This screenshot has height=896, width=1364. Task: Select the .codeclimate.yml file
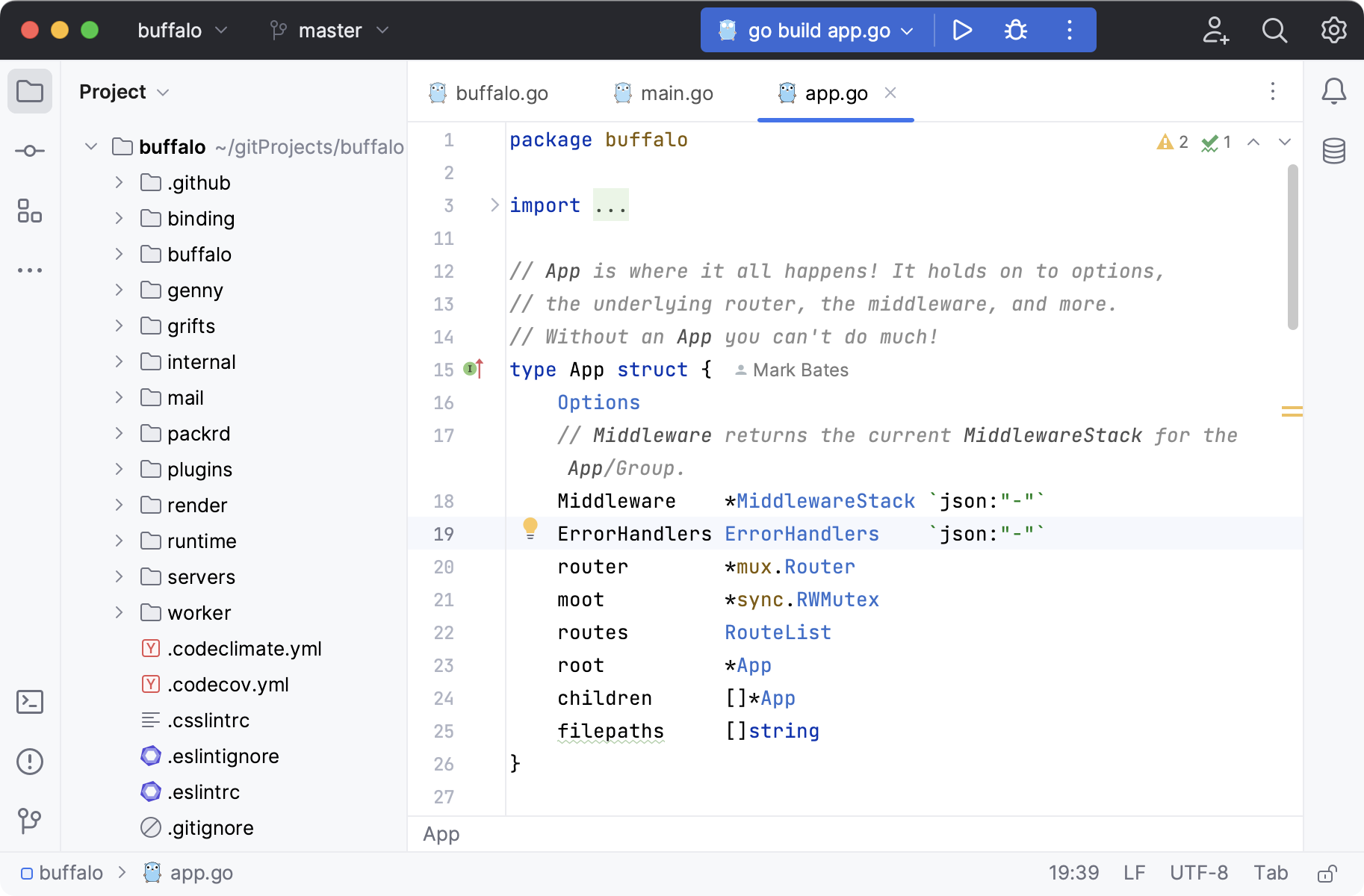(x=232, y=648)
